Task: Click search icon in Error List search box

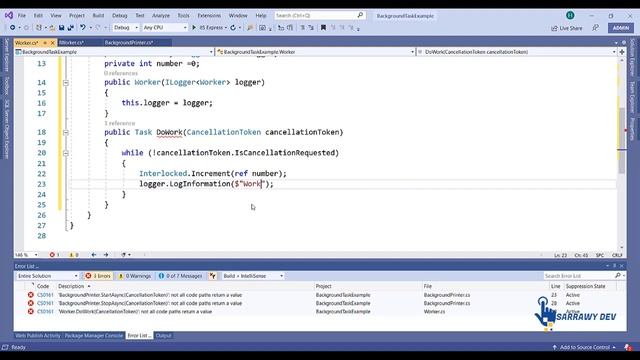Action: click(x=618, y=276)
